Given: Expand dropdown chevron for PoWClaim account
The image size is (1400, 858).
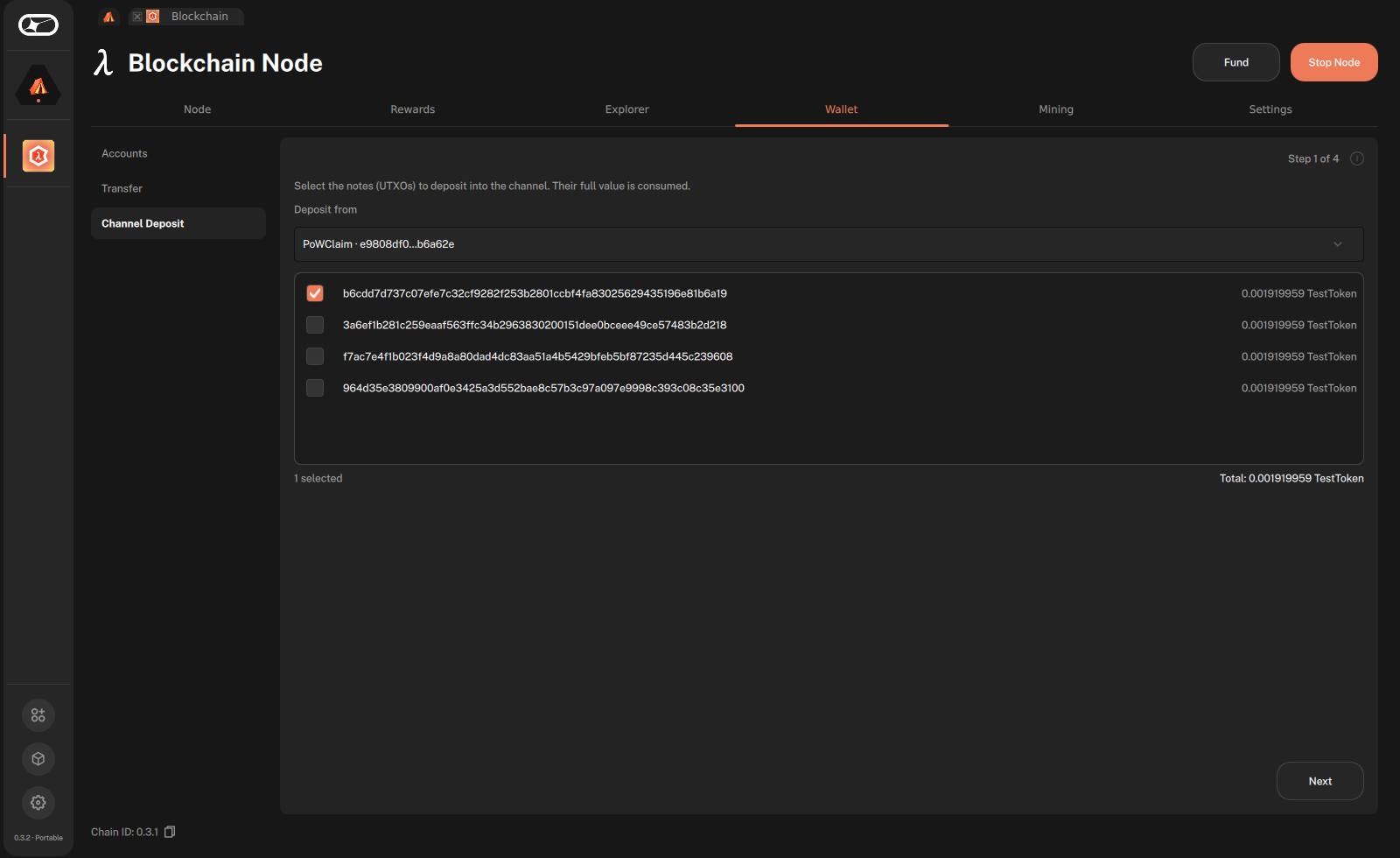Looking at the screenshot, I should [x=1338, y=244].
